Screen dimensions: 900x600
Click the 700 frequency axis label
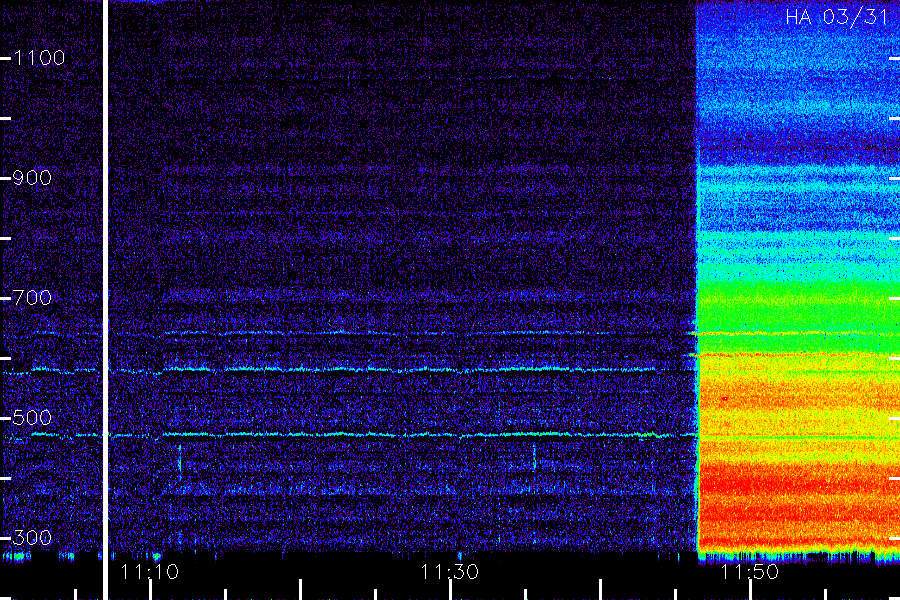tap(32, 298)
